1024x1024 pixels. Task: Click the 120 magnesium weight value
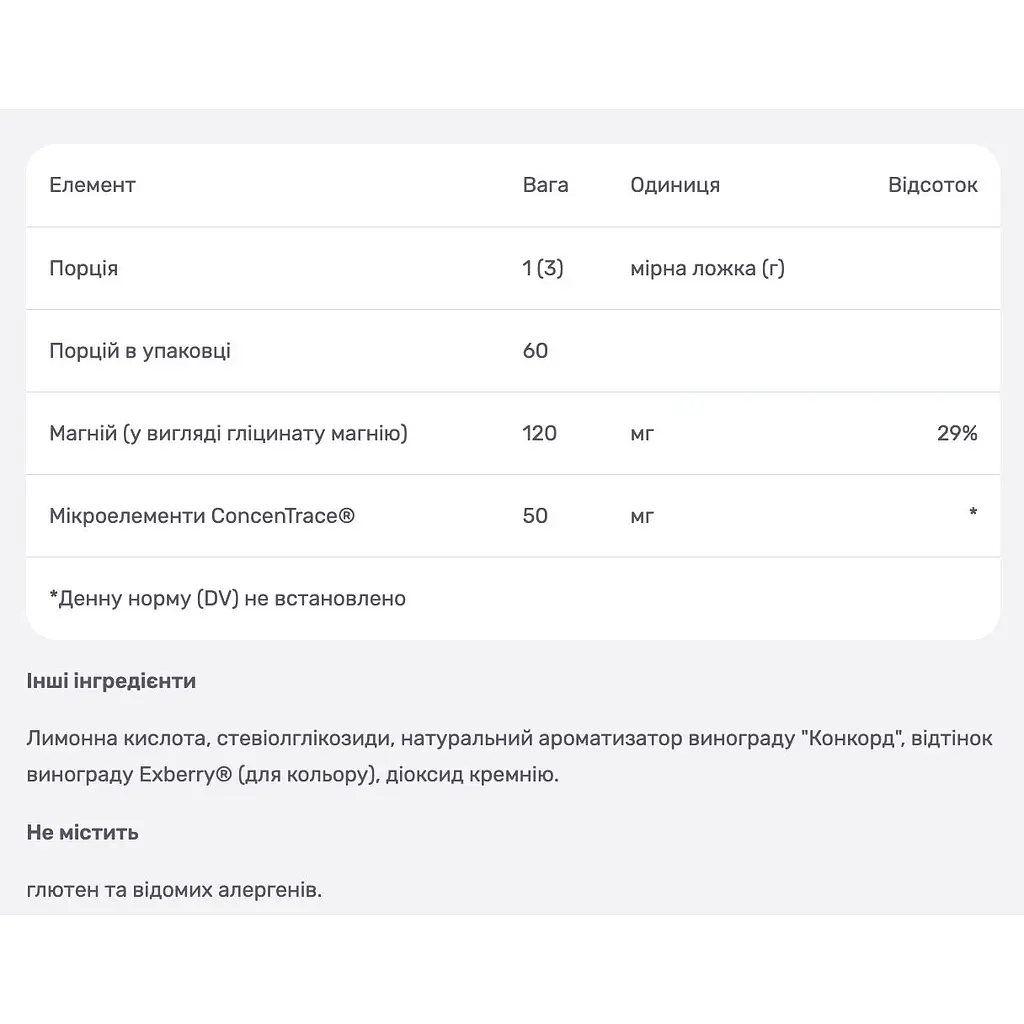(x=539, y=433)
